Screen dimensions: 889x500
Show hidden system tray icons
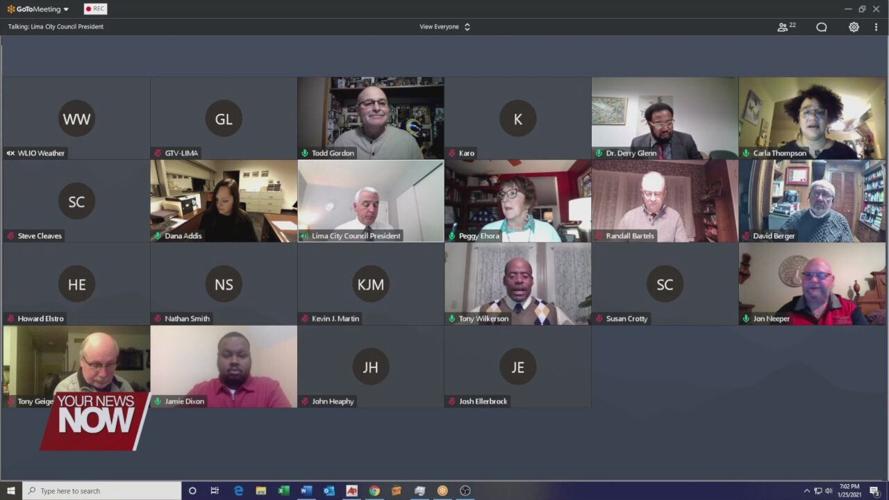point(807,491)
